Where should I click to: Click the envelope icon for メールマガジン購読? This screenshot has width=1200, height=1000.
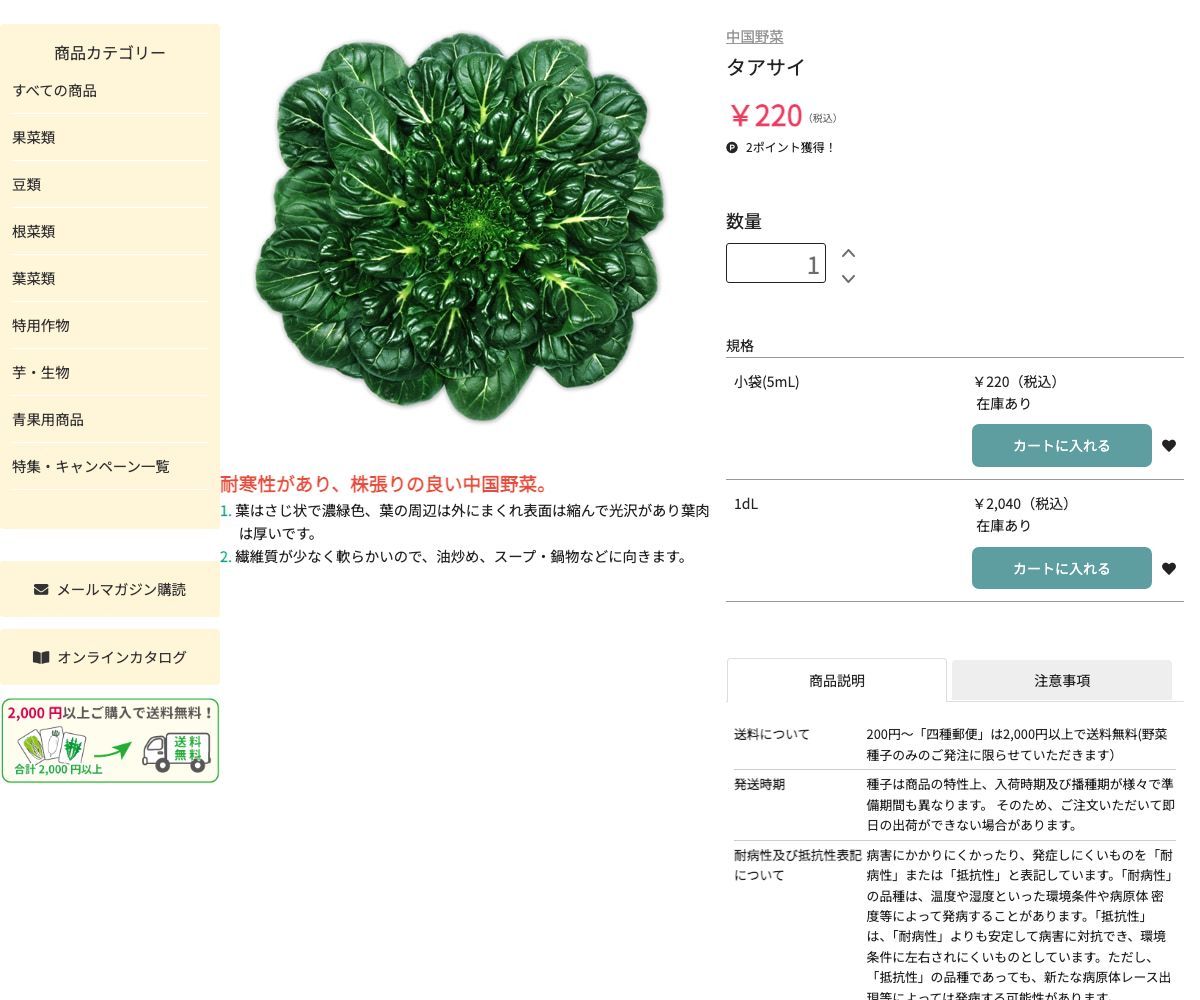point(41,589)
